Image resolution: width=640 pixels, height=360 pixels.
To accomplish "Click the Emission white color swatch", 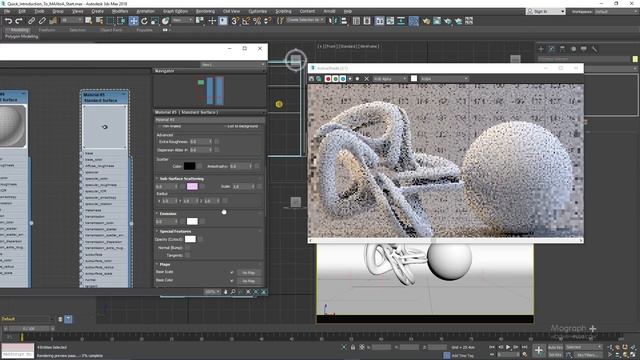I will coord(192,221).
